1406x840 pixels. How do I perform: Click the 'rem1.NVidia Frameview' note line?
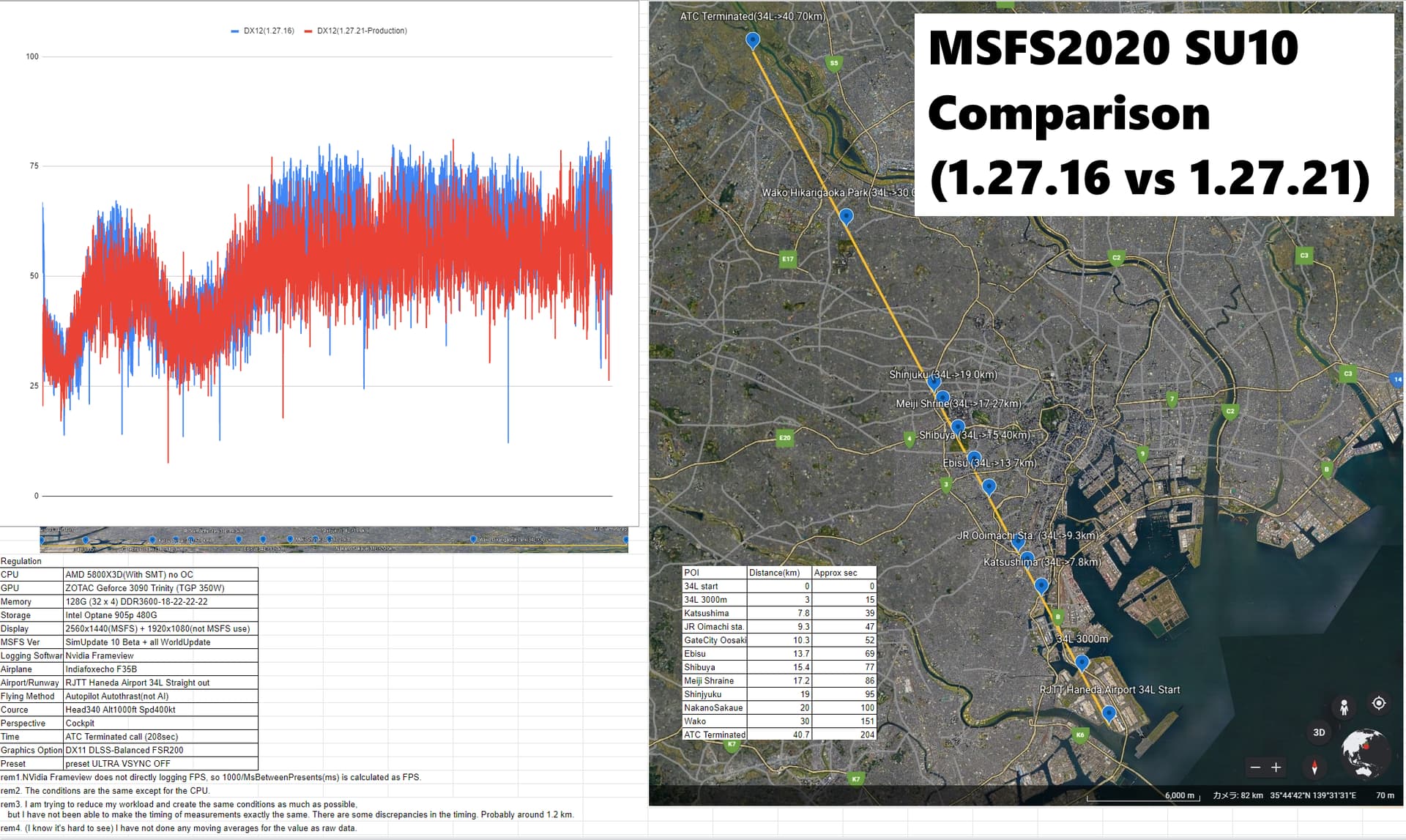[x=211, y=777]
